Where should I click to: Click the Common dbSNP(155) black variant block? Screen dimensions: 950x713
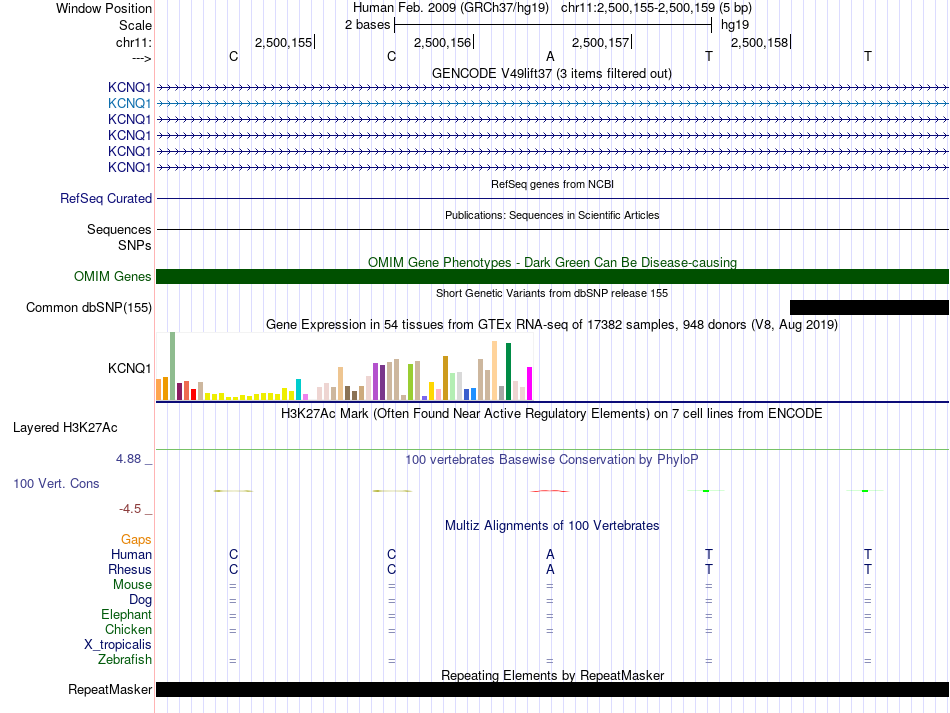pos(869,307)
